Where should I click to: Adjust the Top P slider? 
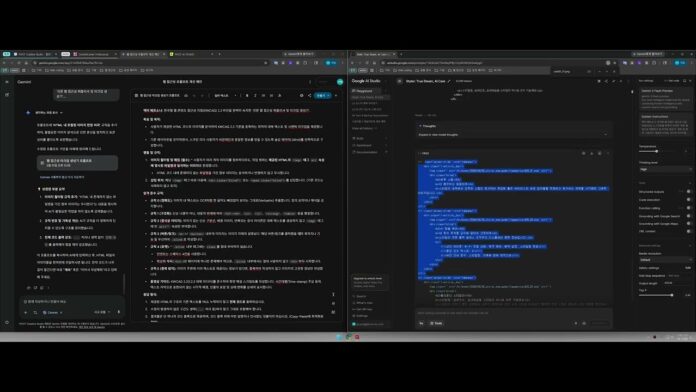[672, 295]
